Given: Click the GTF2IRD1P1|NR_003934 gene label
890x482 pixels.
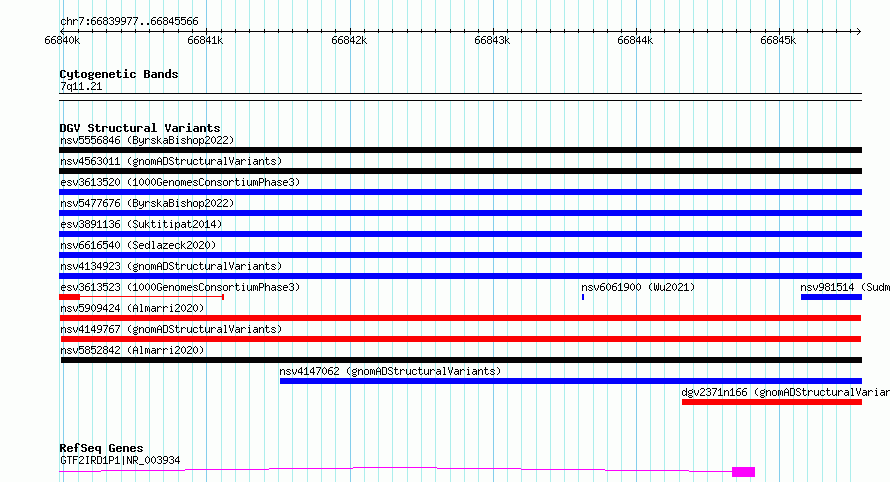Looking at the screenshot, I should [120, 460].
